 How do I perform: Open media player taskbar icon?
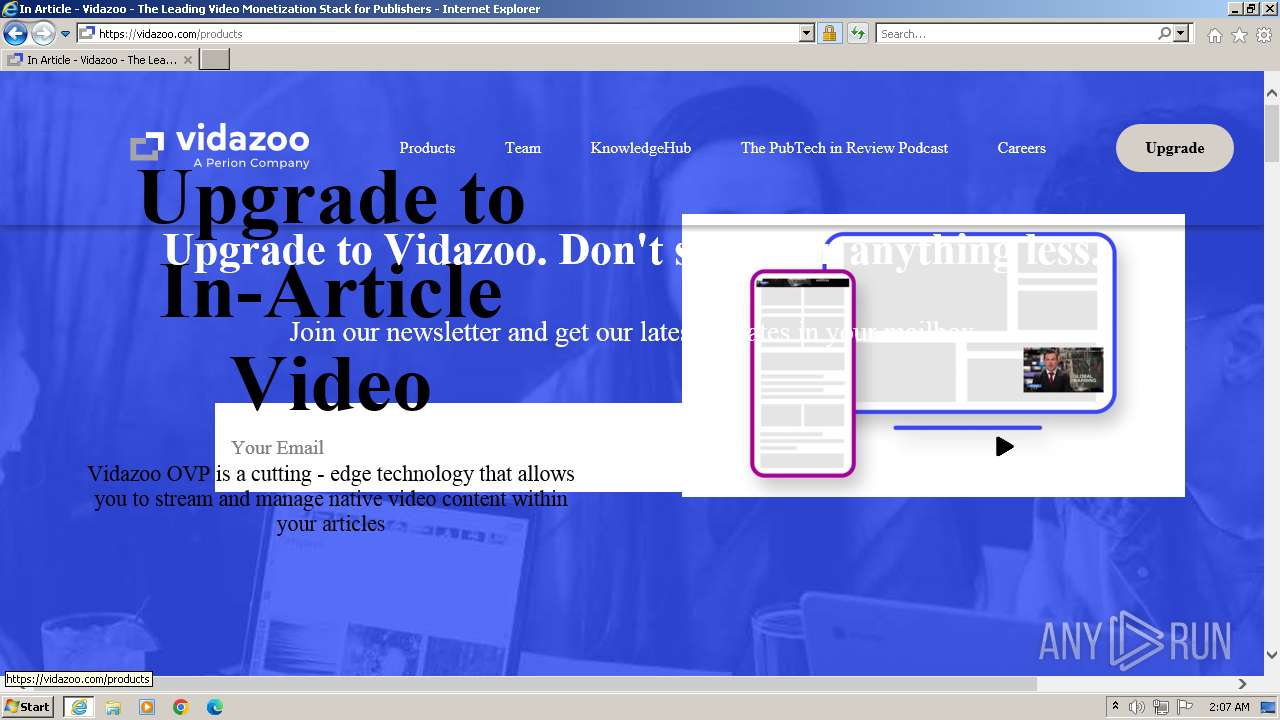(x=147, y=707)
